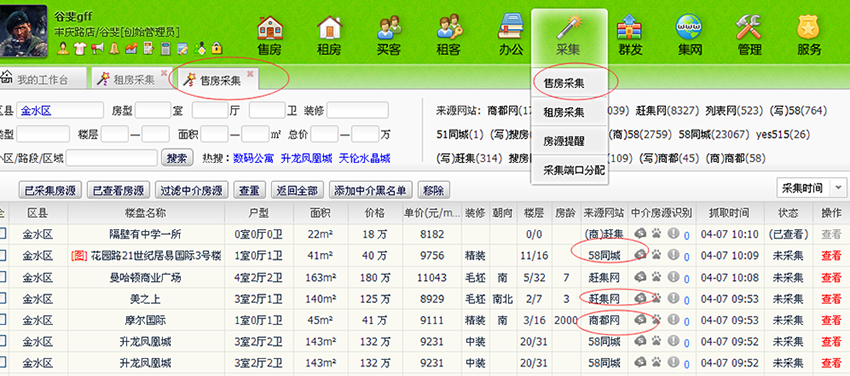
Task: Tick the checkbox for 隔壁有中学一所 row
Action: point(2,234)
